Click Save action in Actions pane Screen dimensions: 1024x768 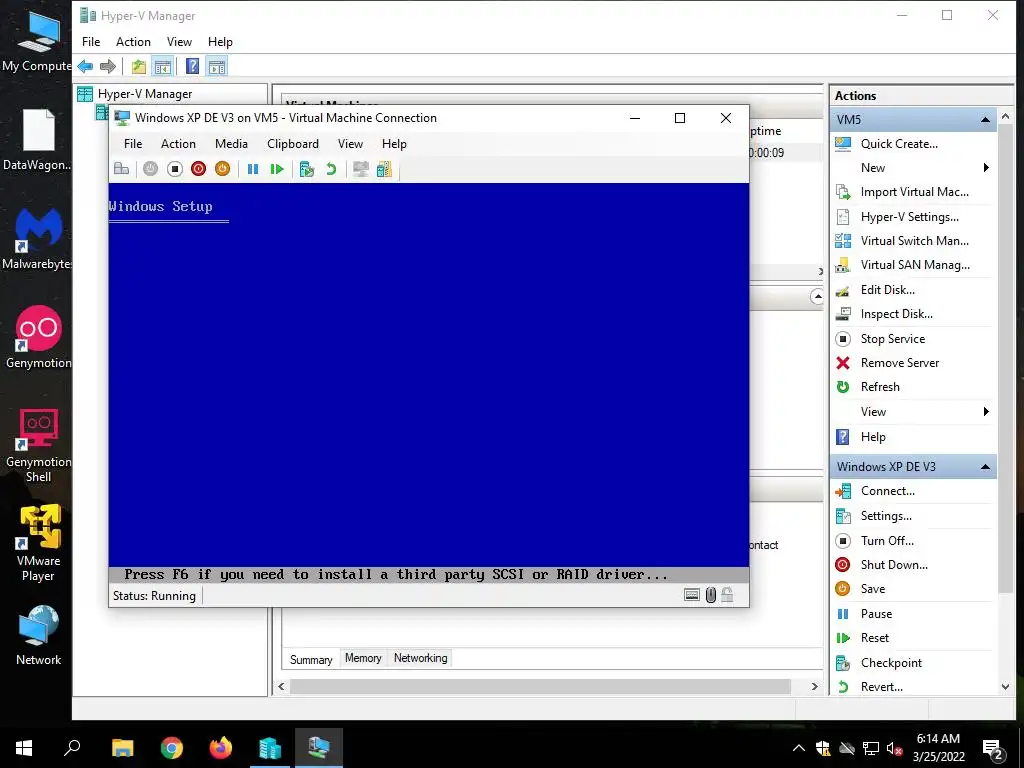pyautogui.click(x=872, y=589)
